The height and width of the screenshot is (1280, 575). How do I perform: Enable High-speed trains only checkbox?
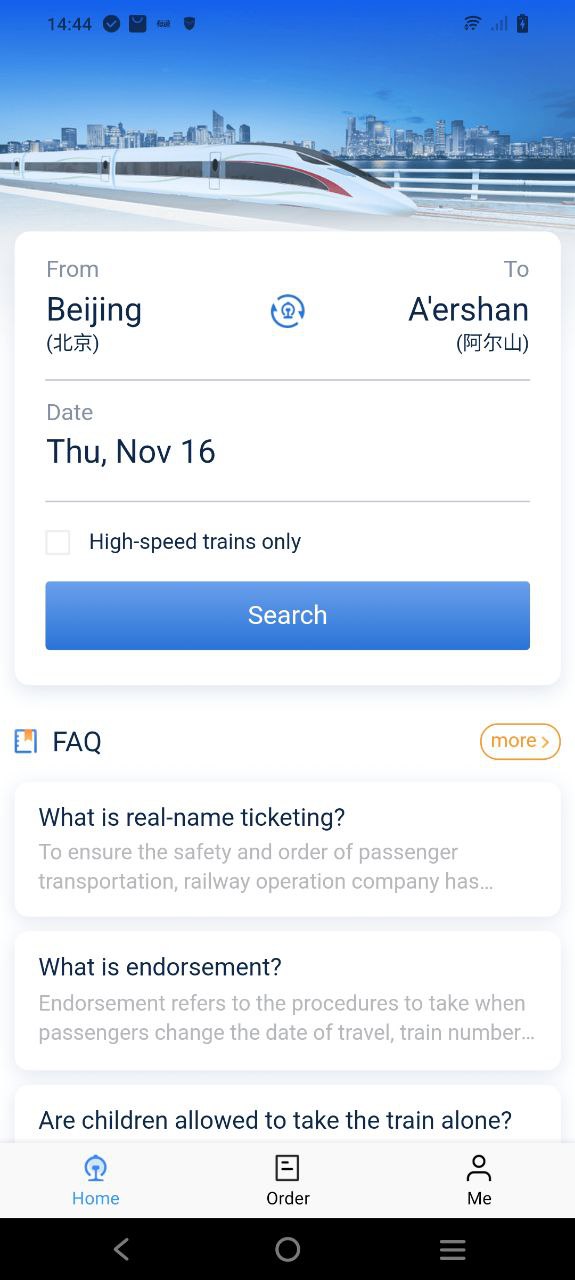(58, 542)
